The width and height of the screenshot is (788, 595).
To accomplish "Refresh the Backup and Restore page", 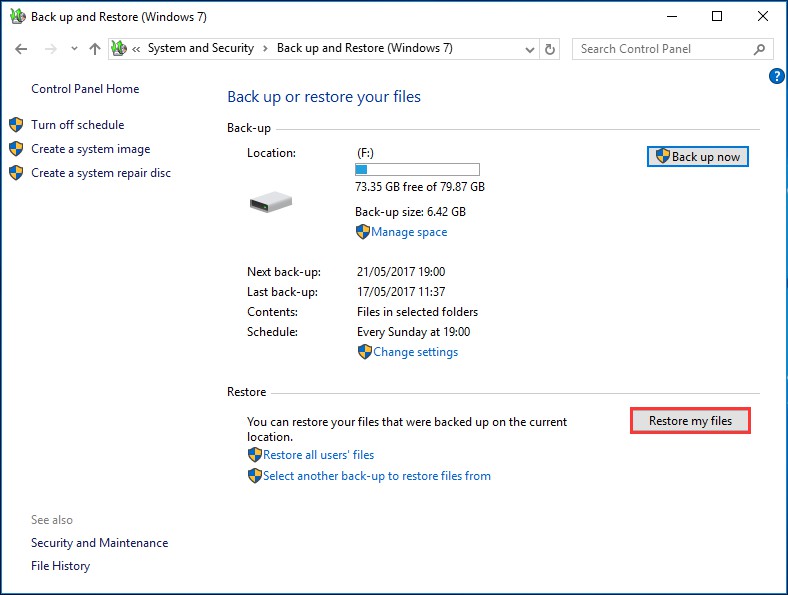I will [x=550, y=49].
